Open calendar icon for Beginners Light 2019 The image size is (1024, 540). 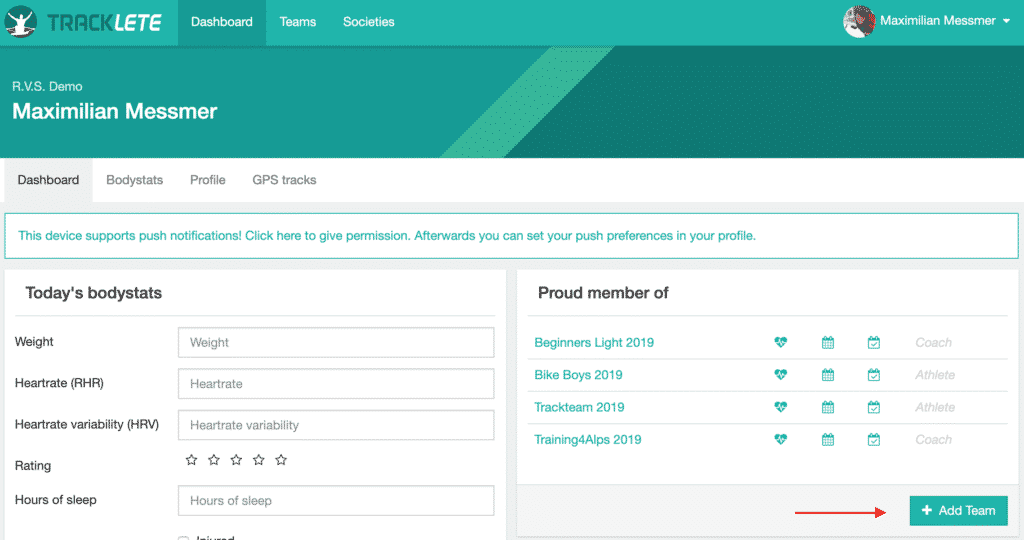[x=827, y=342]
